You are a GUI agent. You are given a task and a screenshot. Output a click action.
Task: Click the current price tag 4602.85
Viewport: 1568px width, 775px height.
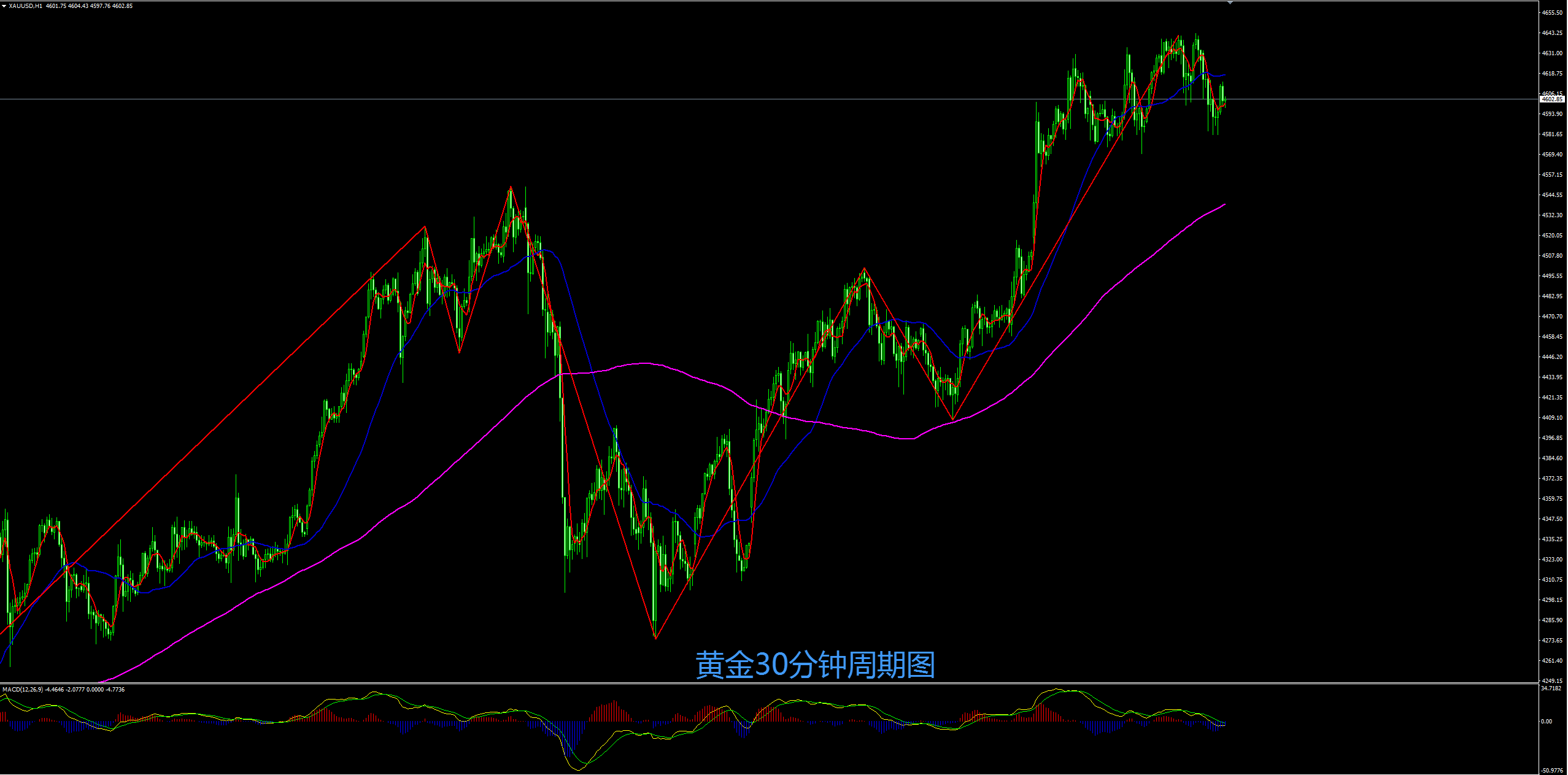click(x=1553, y=99)
